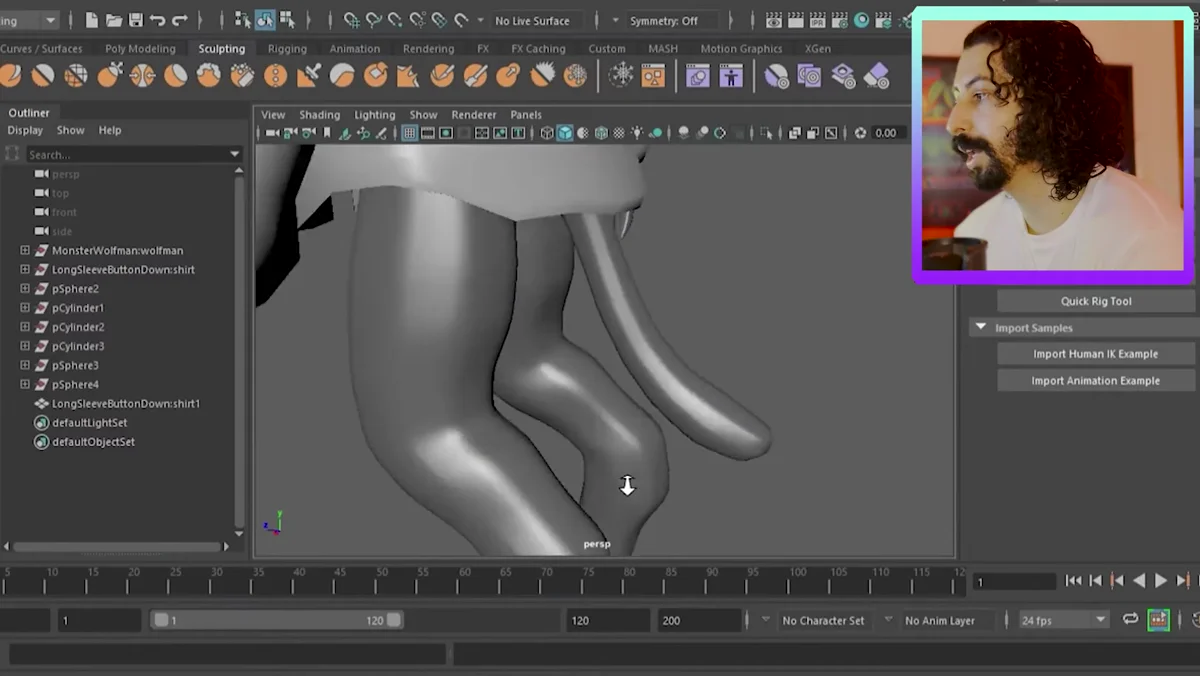Select the Imprint sculpting tool
This screenshot has width=1200, height=676.
(309, 75)
